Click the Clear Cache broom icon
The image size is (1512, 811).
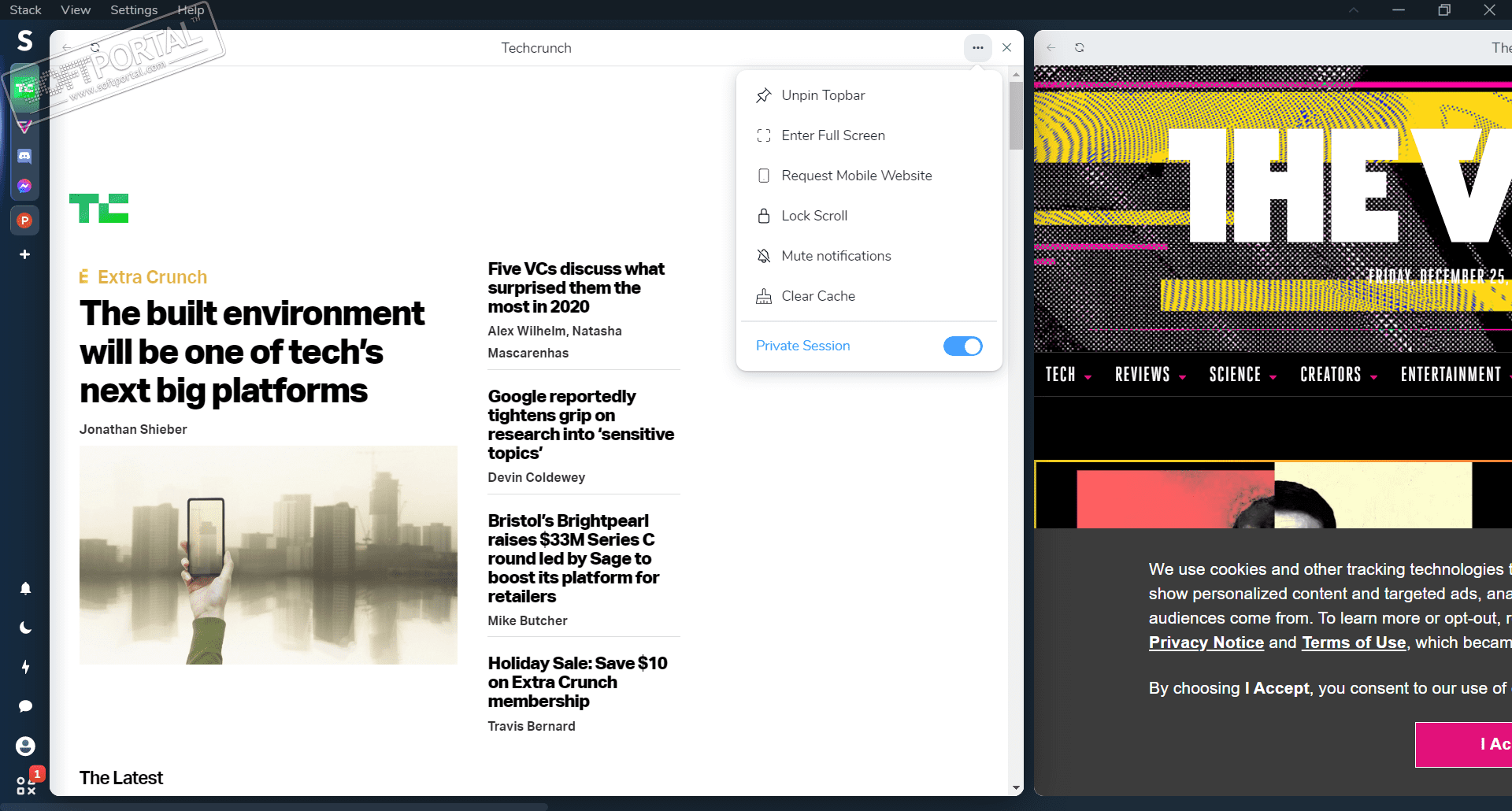click(764, 296)
